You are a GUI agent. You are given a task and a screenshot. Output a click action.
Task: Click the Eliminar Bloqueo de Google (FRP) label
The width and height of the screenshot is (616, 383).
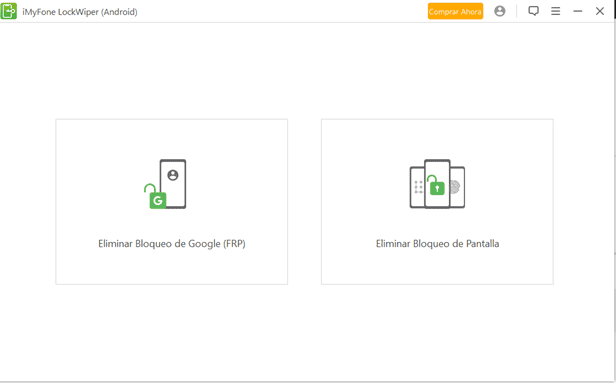click(x=172, y=244)
